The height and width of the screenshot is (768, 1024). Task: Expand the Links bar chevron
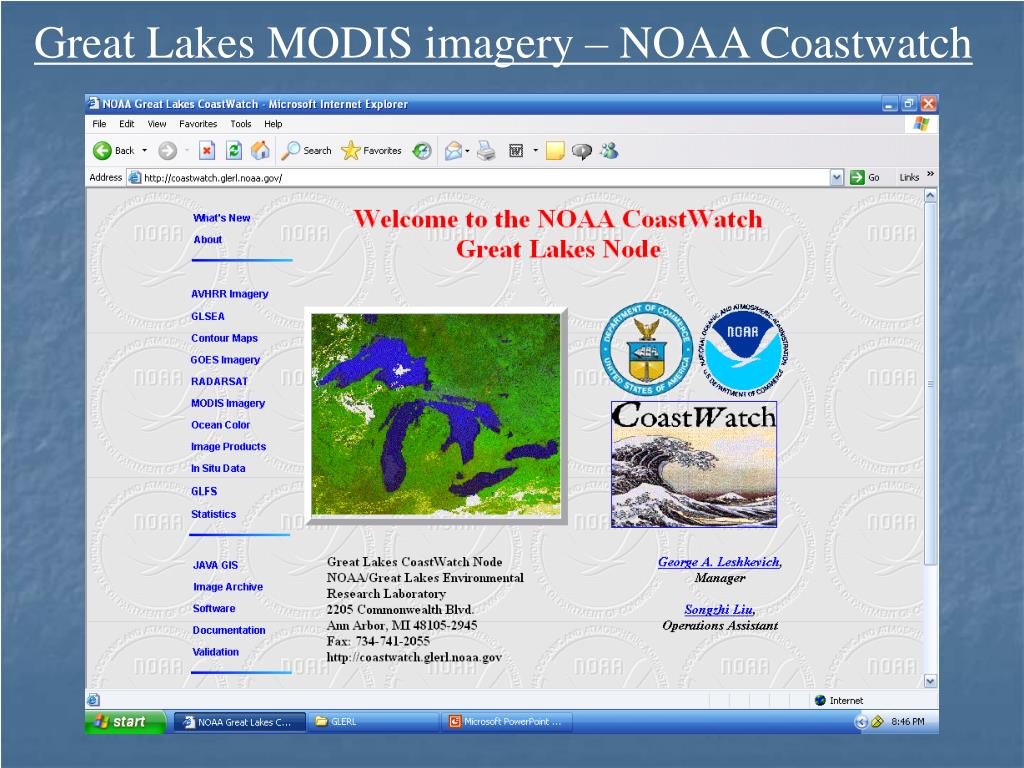(x=930, y=174)
